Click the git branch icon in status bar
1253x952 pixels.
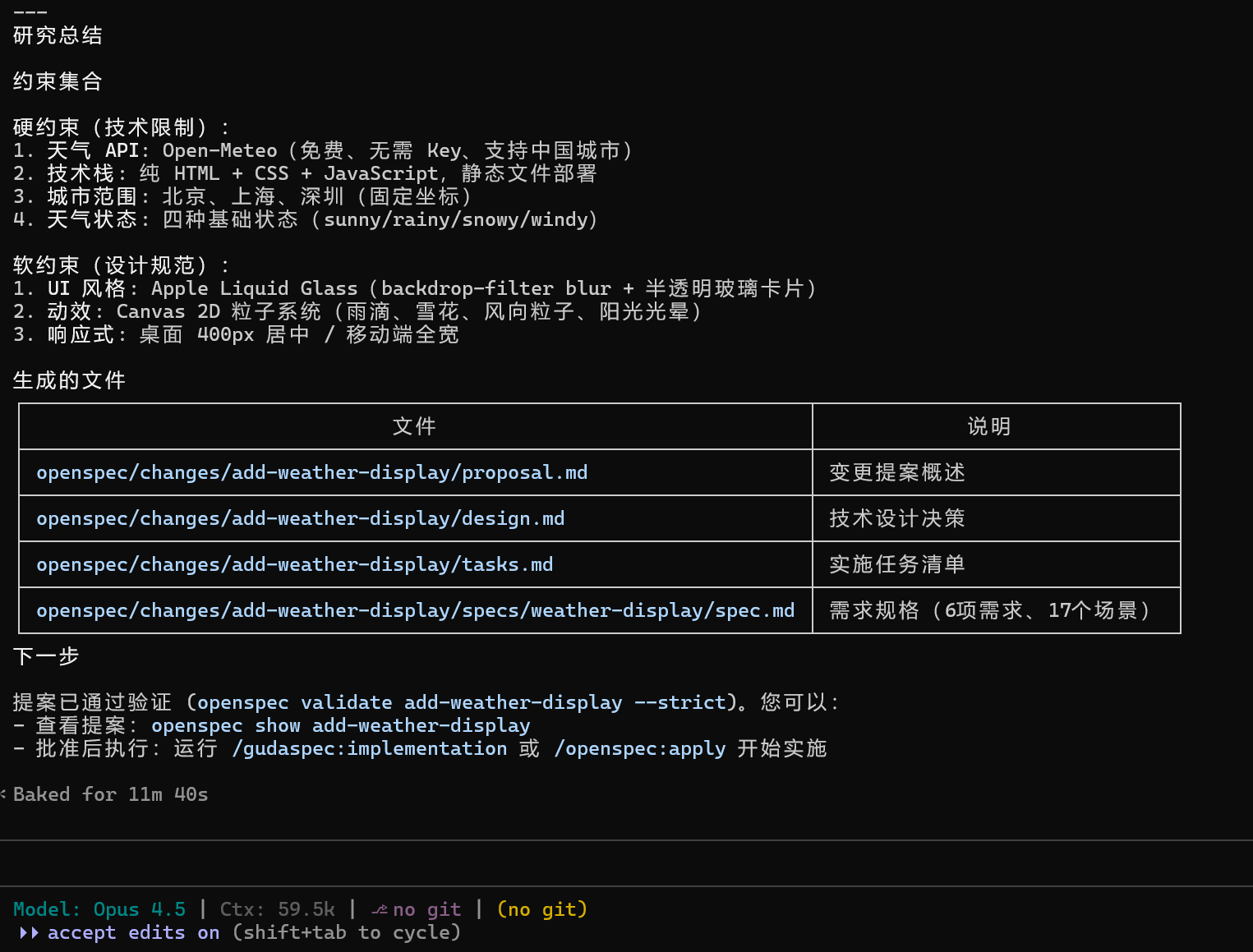point(379,909)
